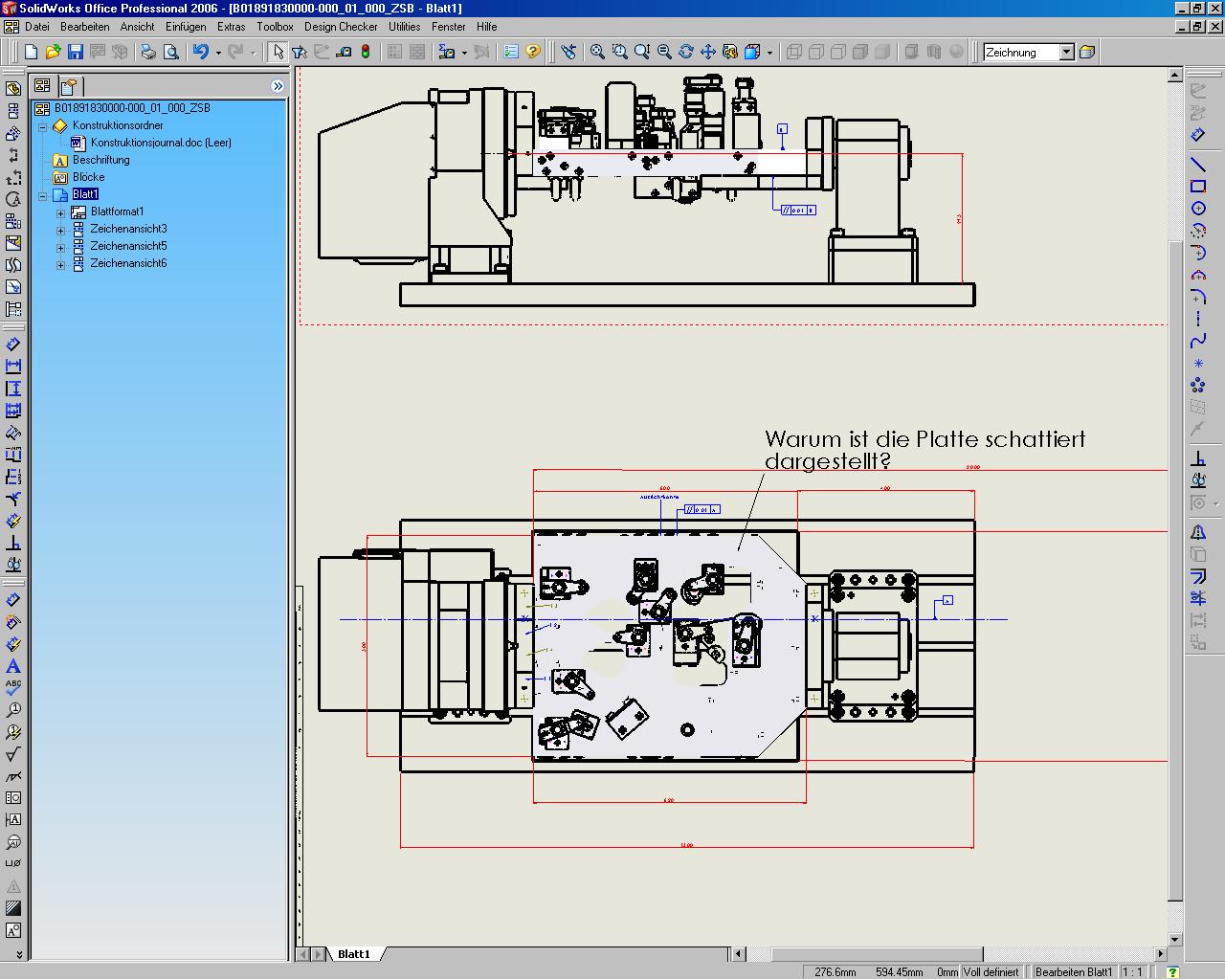1225x980 pixels.
Task: Click the horizontal scrollbar at the bottom
Action: (x=876, y=954)
